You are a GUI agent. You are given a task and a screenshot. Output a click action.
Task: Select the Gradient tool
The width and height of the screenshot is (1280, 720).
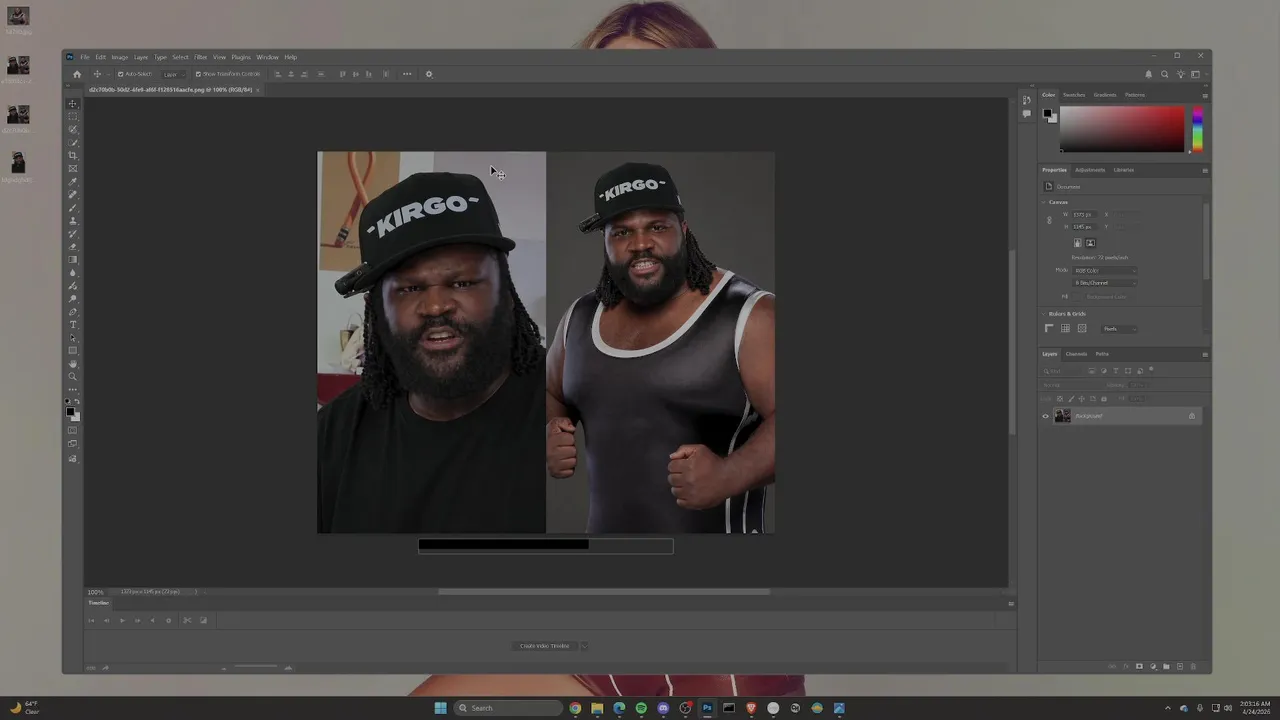(x=72, y=258)
